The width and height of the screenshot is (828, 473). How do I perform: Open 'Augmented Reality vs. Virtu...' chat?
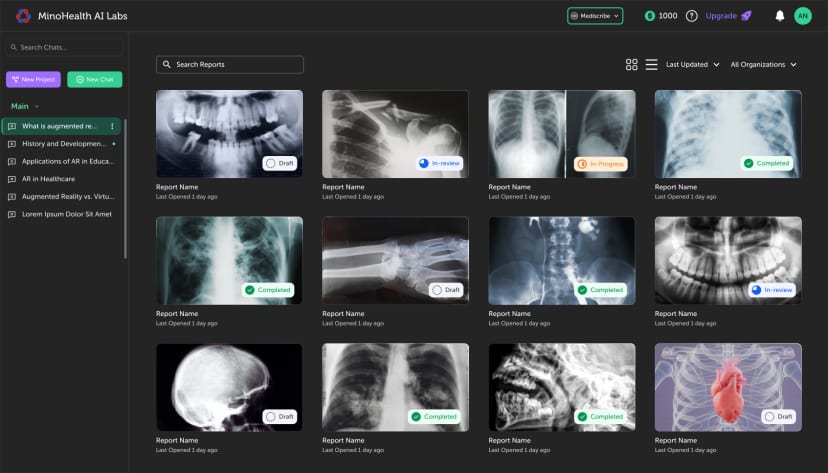click(68, 196)
